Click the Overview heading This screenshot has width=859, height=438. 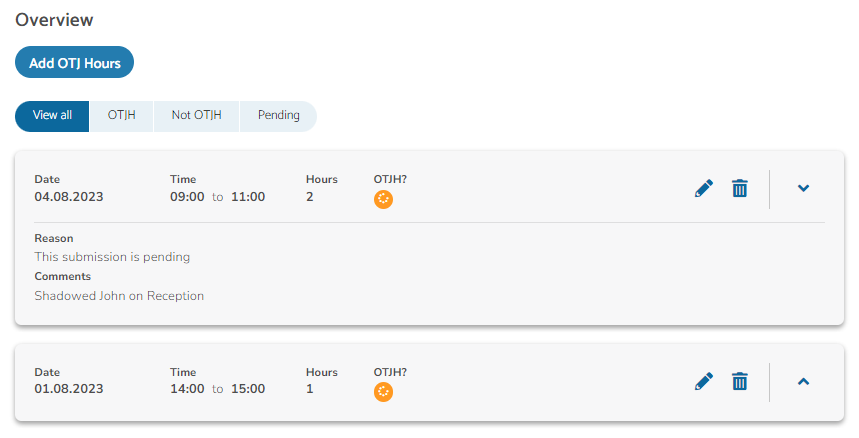click(54, 20)
